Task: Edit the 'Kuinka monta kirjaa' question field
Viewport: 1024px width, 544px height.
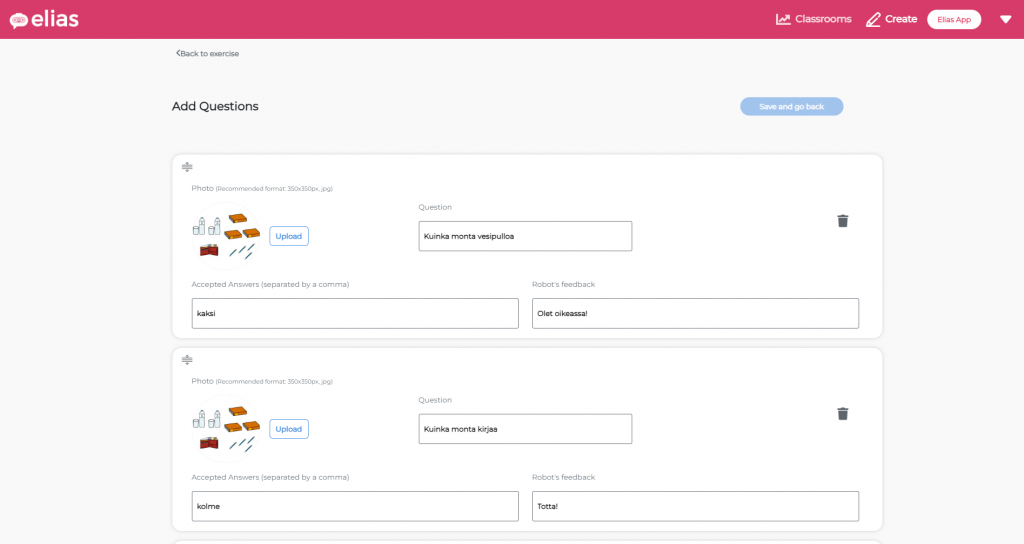Action: pyautogui.click(x=525, y=429)
